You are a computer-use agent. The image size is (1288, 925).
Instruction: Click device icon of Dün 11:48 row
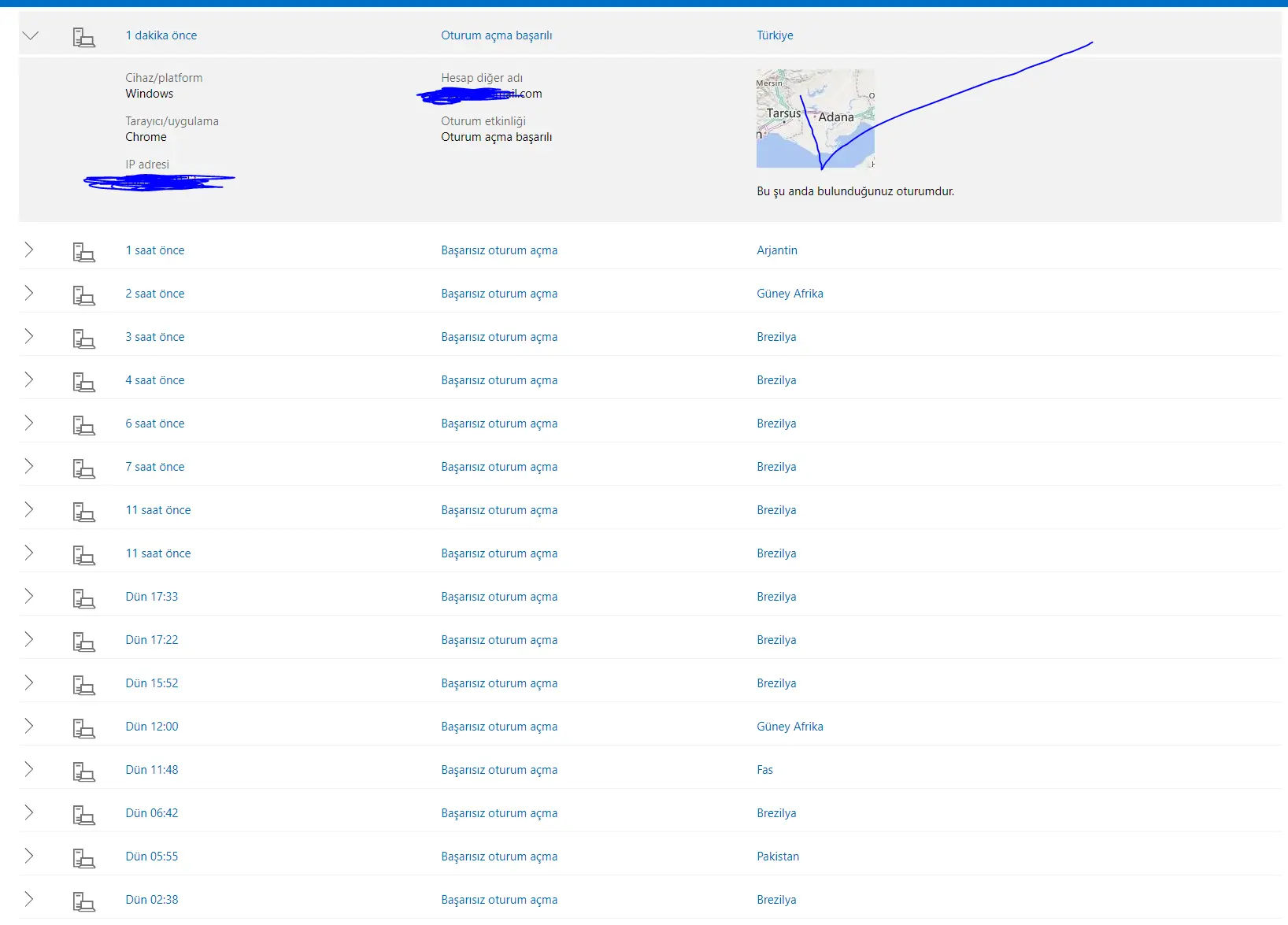click(x=83, y=771)
